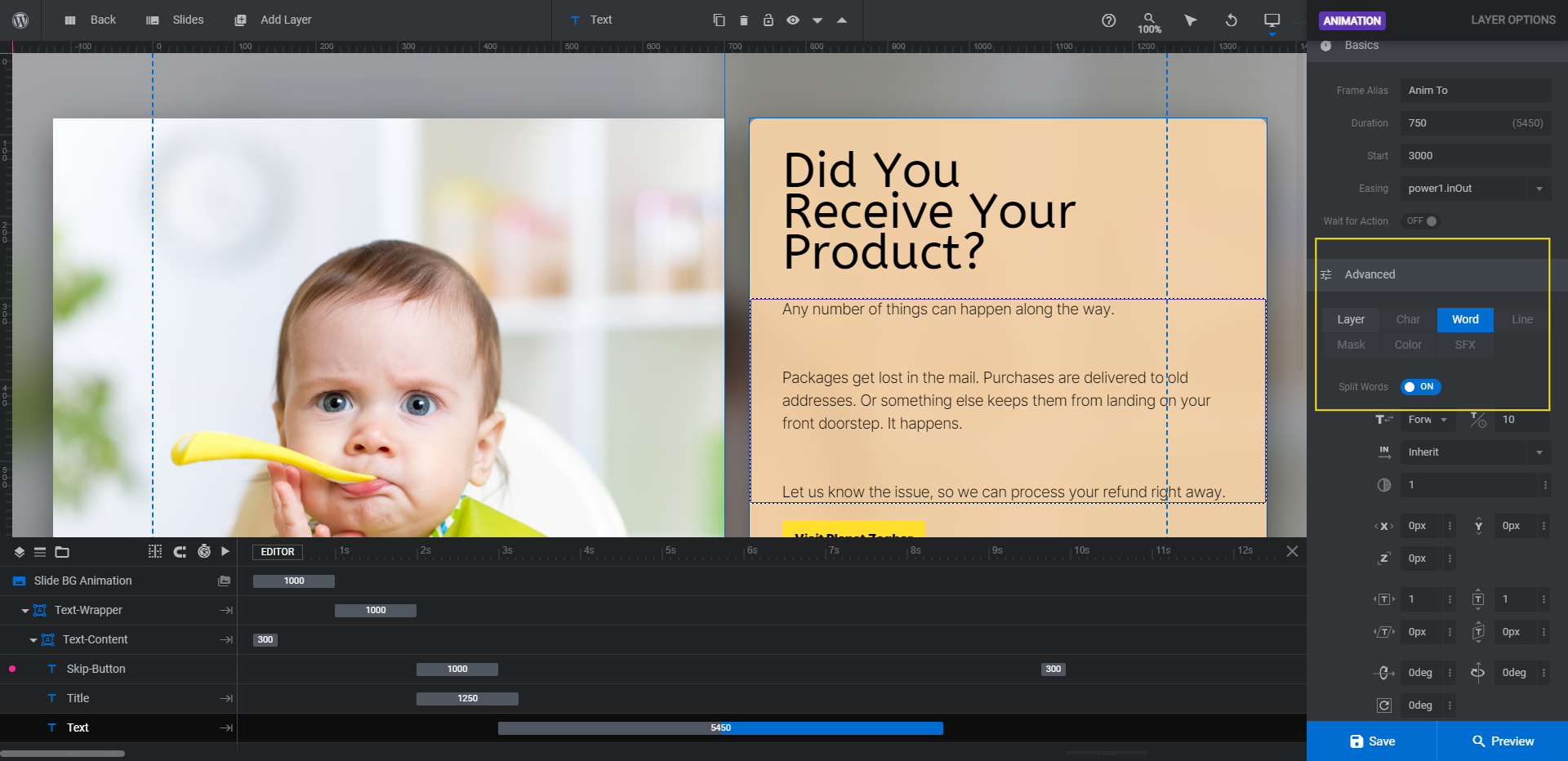Select the Char animation tab
This screenshot has width=1568, height=761.
point(1408,319)
